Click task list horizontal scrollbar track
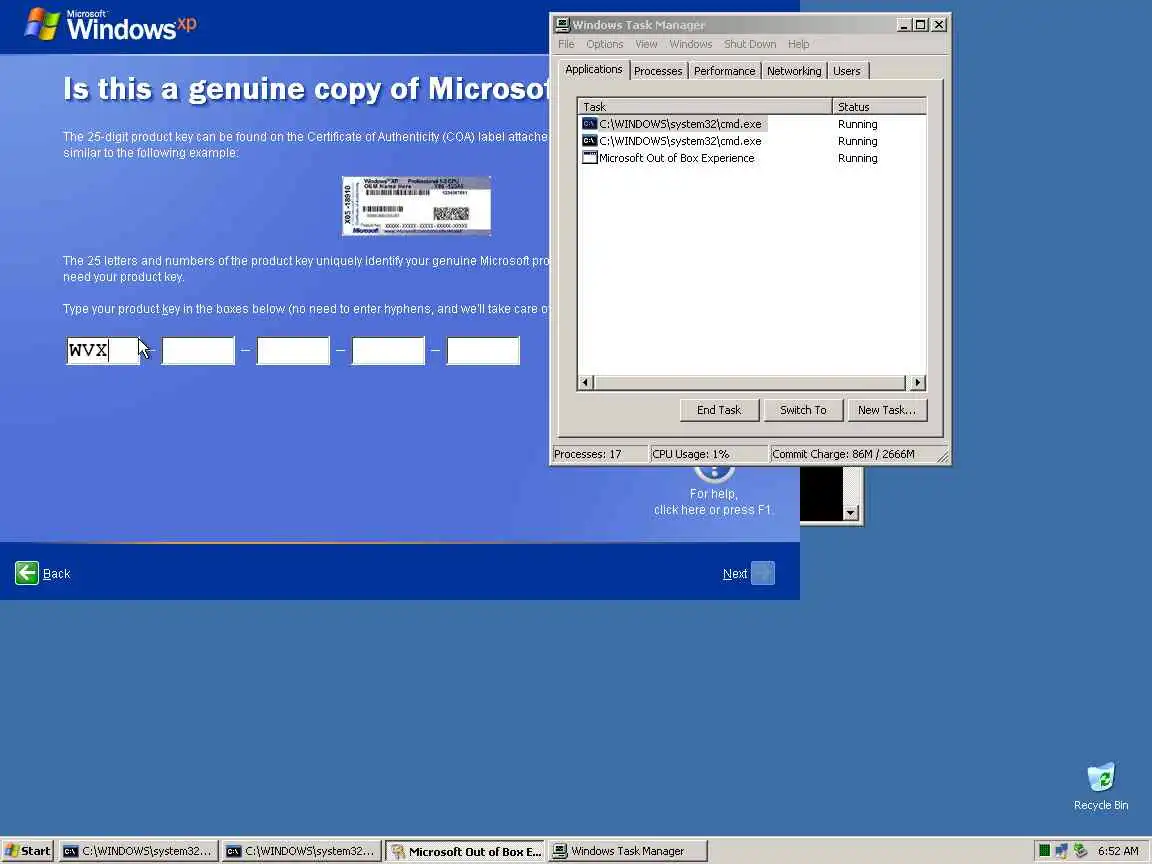1152x864 pixels. click(749, 382)
